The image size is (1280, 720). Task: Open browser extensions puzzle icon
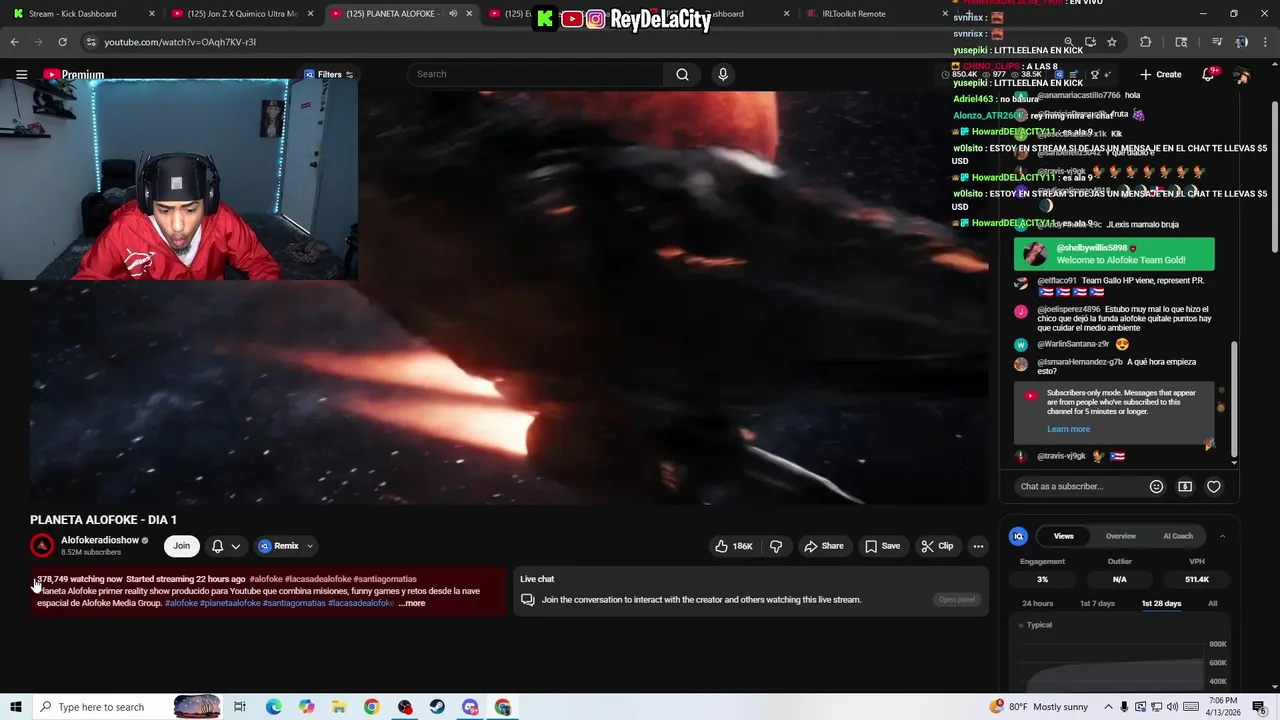pos(1146,42)
